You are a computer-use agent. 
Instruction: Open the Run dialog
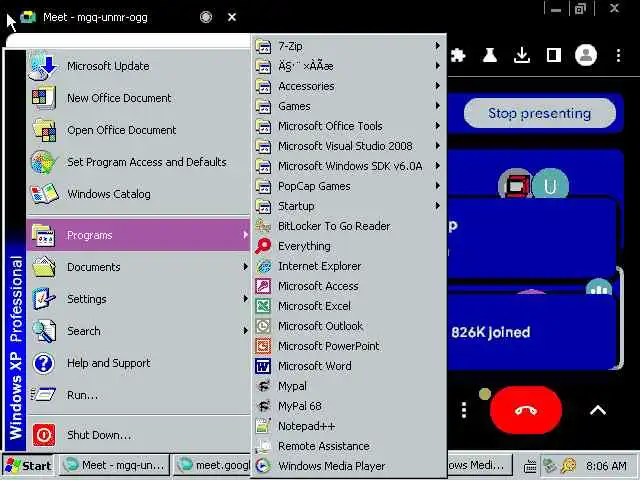click(138, 395)
